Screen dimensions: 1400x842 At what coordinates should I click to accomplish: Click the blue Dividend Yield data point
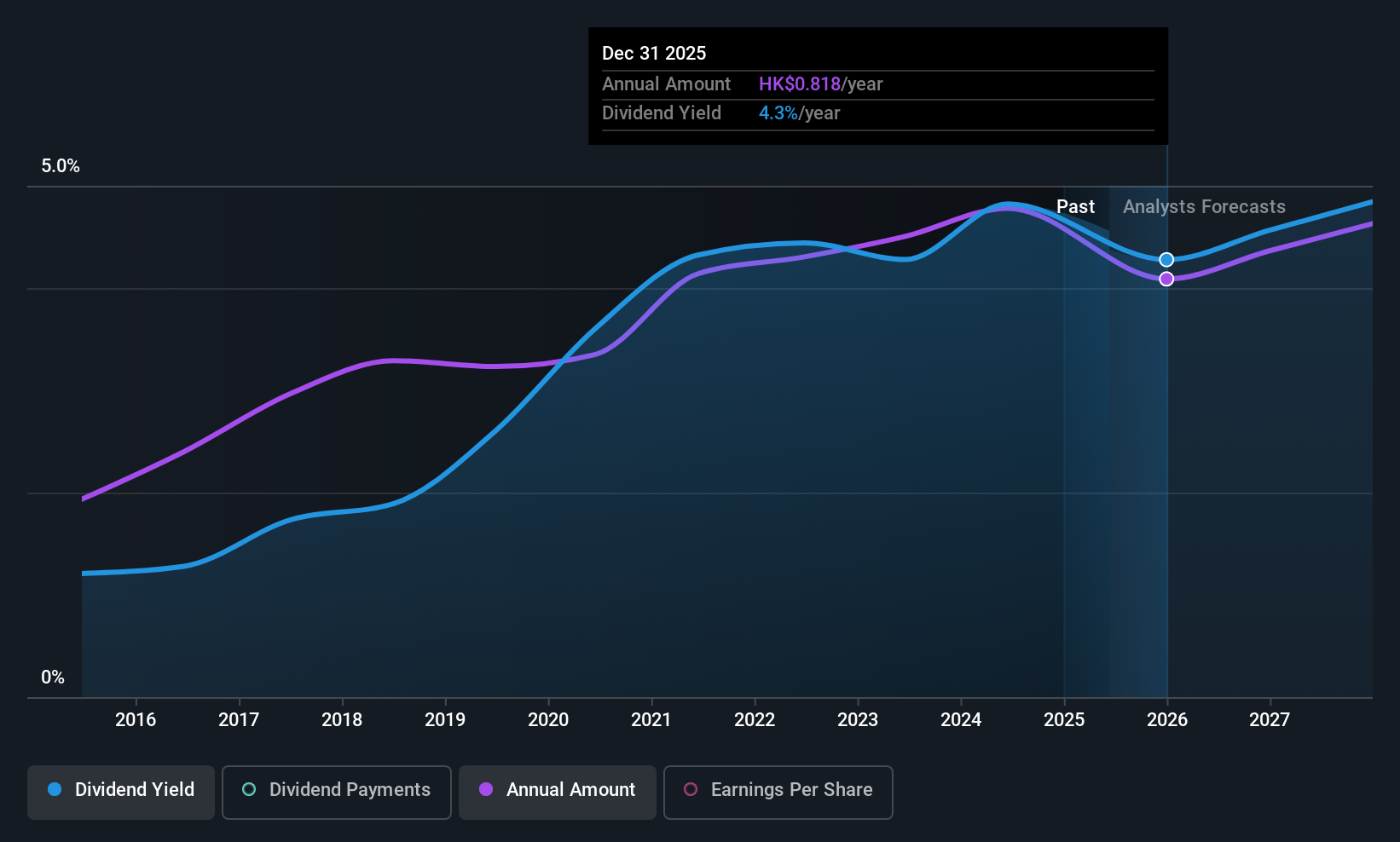tap(1166, 260)
